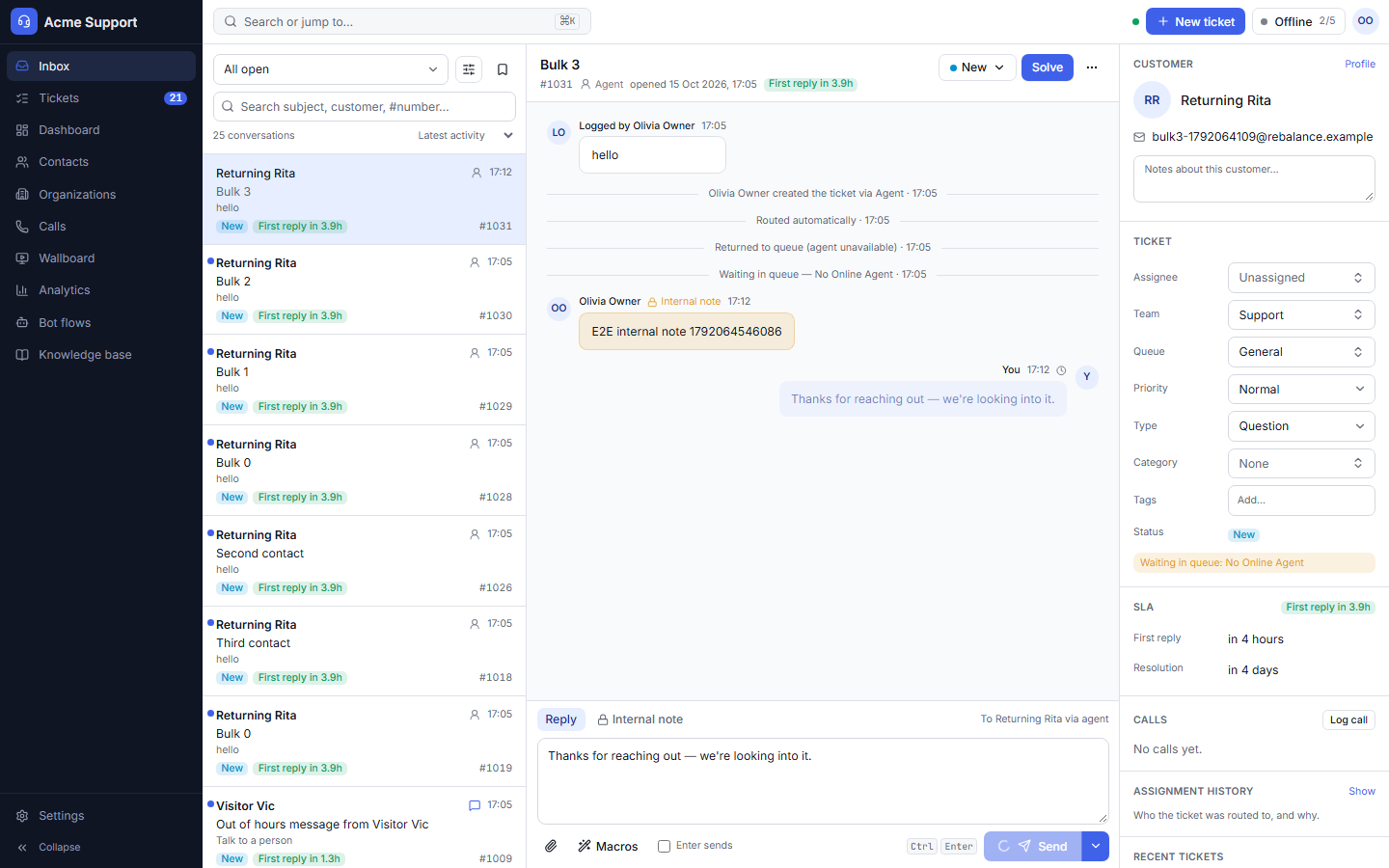
Task: Go to Contacts in the sidebar
Action: (x=101, y=162)
